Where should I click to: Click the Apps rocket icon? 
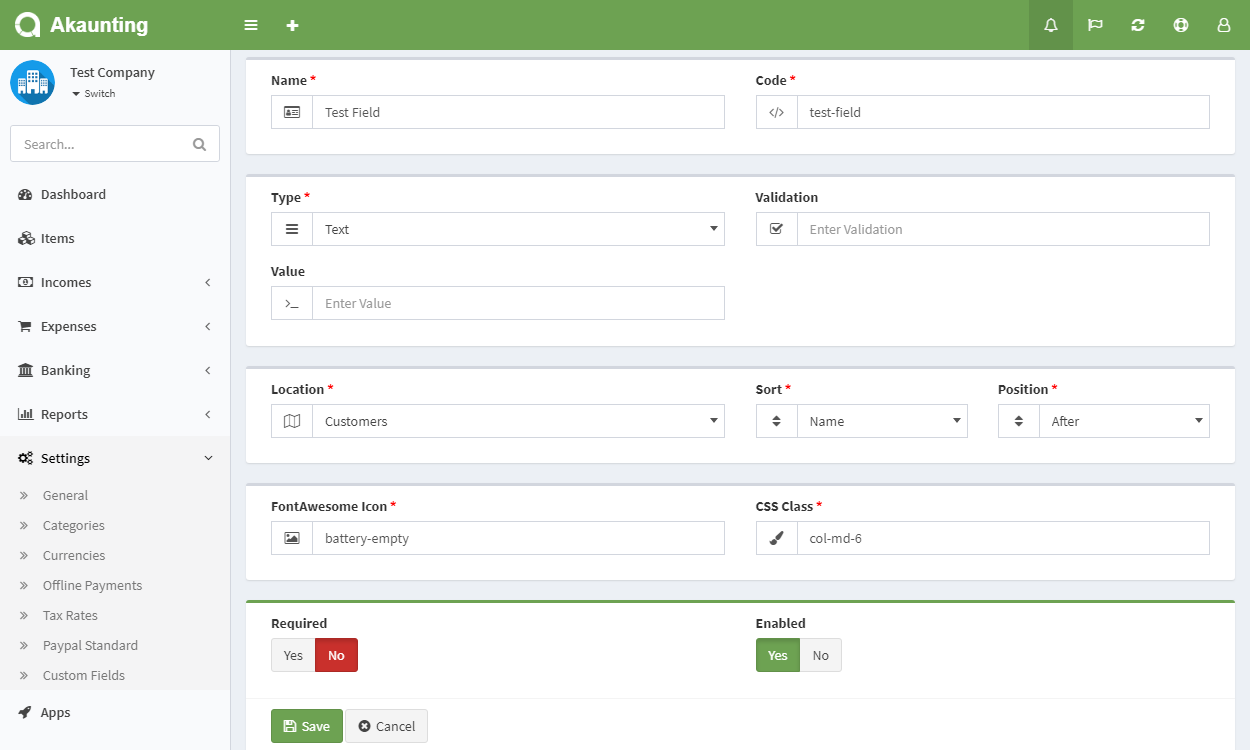[x=26, y=712]
